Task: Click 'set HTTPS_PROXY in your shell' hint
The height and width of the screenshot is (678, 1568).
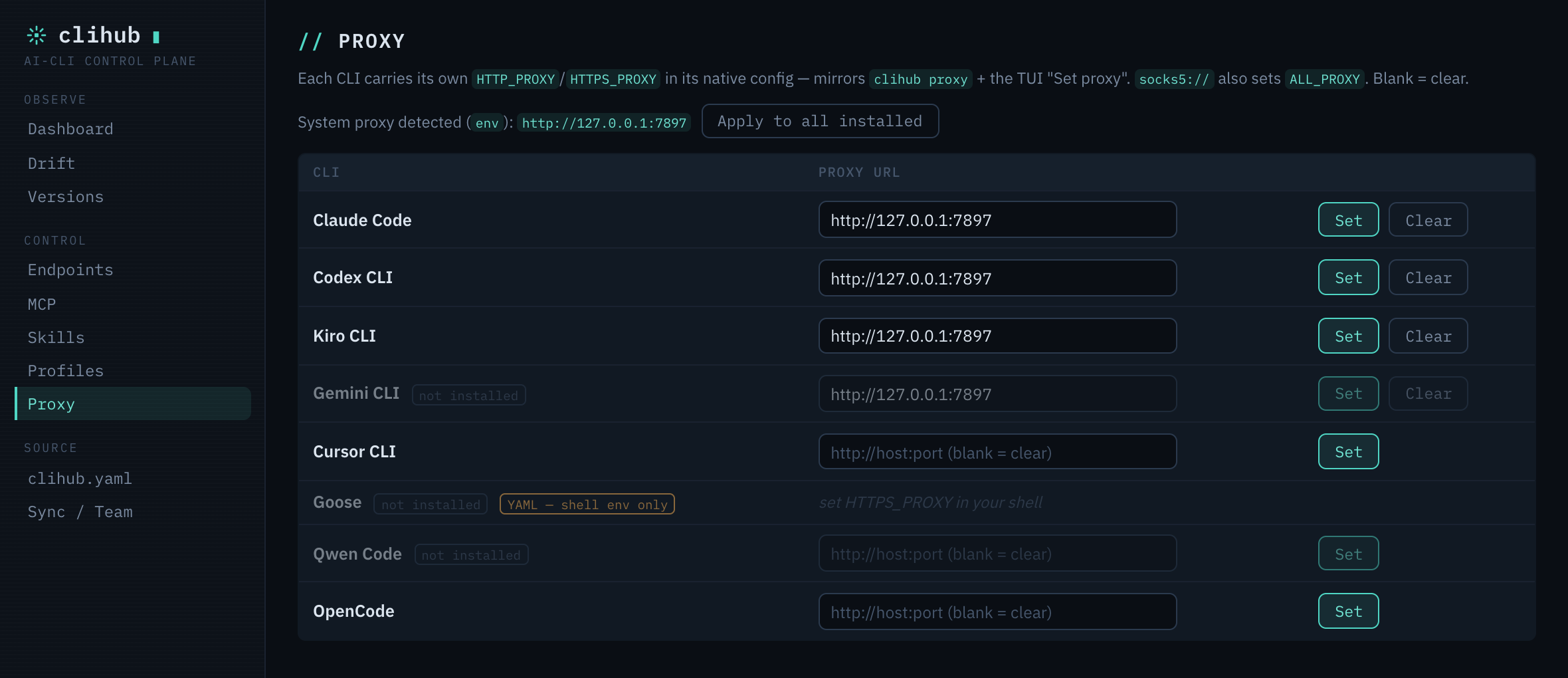Action: 930,502
